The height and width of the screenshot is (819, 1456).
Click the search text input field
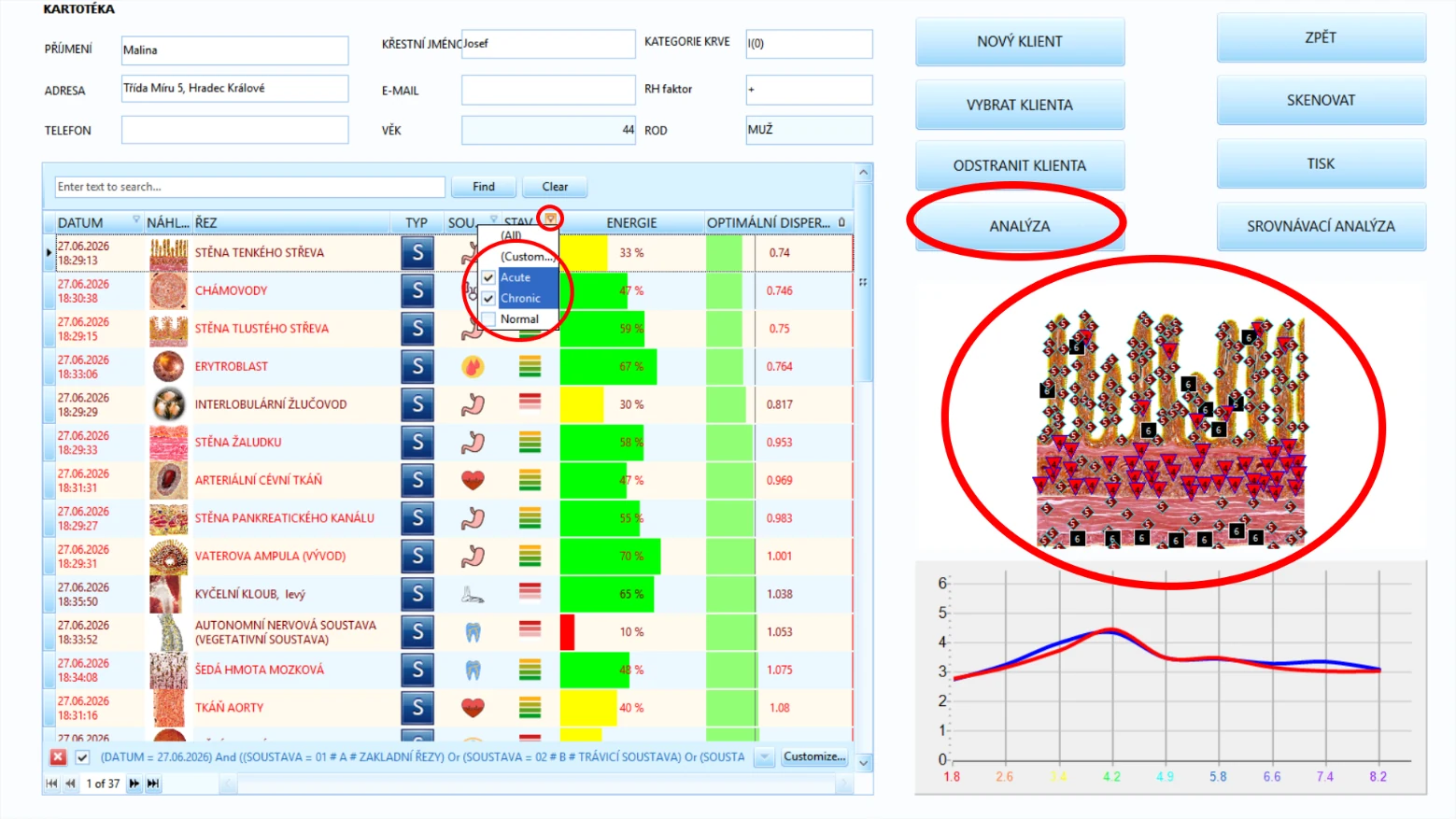[249, 187]
